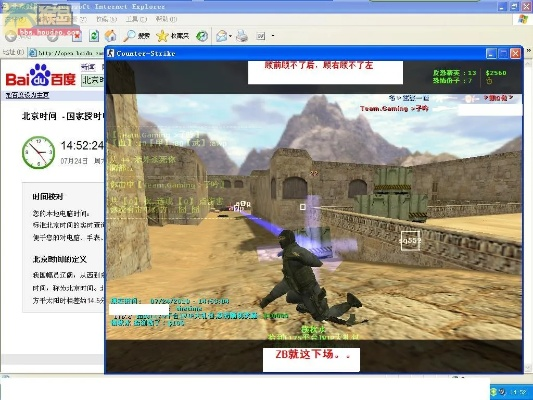Image resolution: width=533 pixels, height=400 pixels.
Task: Click the analog clock image
Action: pyautogui.click(x=38, y=152)
